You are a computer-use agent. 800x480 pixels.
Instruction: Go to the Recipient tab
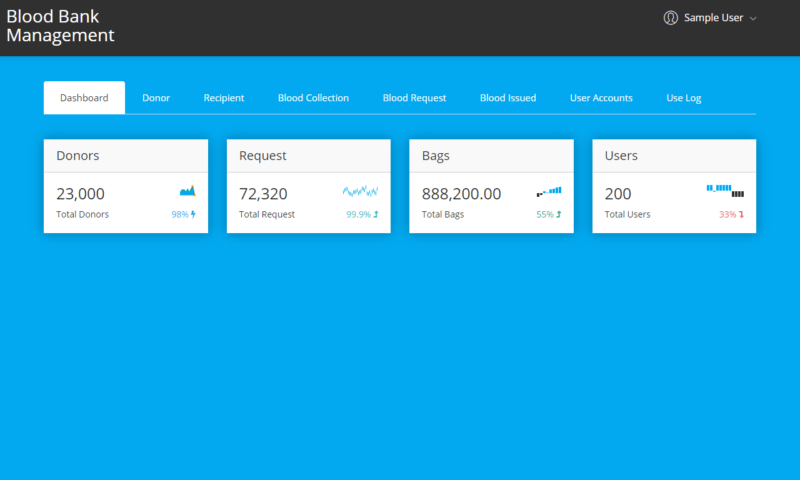pos(224,98)
